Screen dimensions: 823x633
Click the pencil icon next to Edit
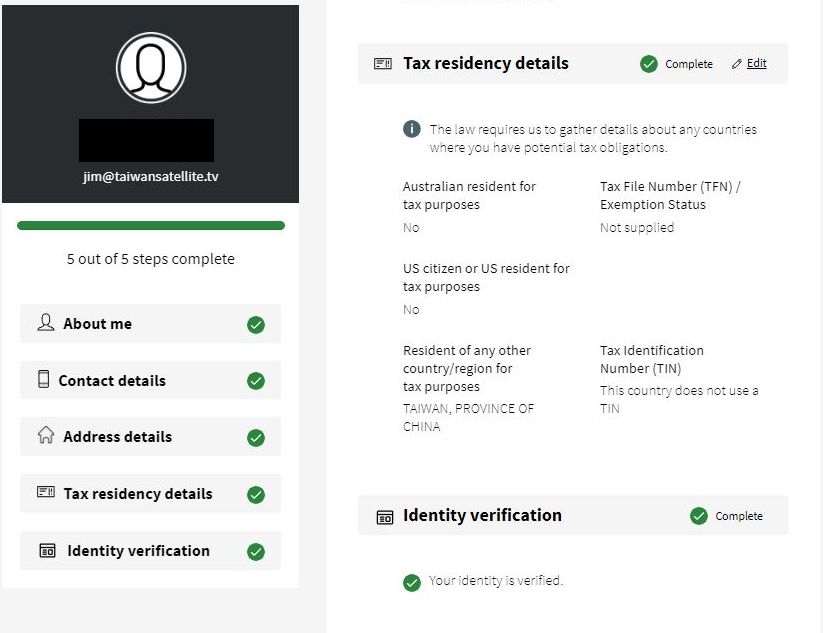(x=737, y=64)
